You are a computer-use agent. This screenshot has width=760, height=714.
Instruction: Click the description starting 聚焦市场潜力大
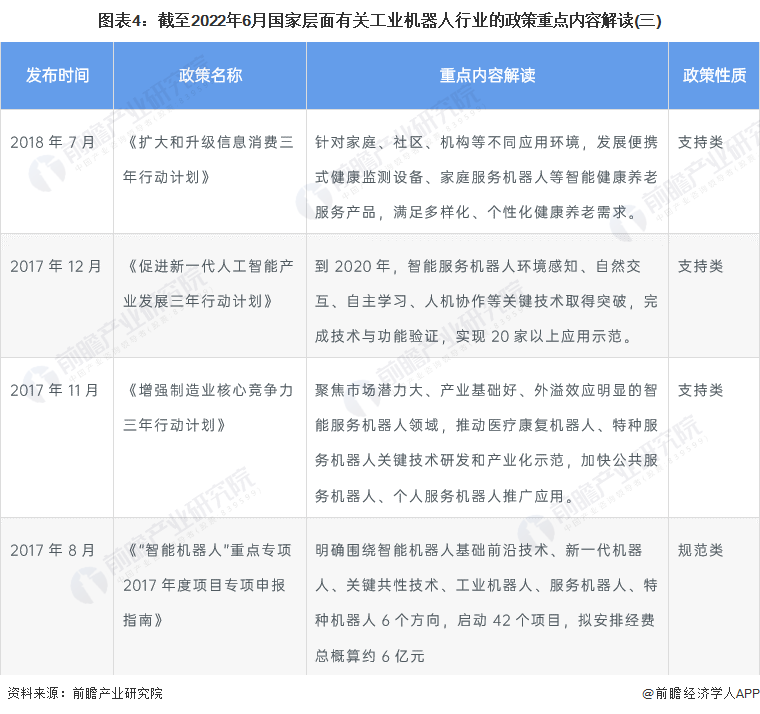(x=486, y=443)
